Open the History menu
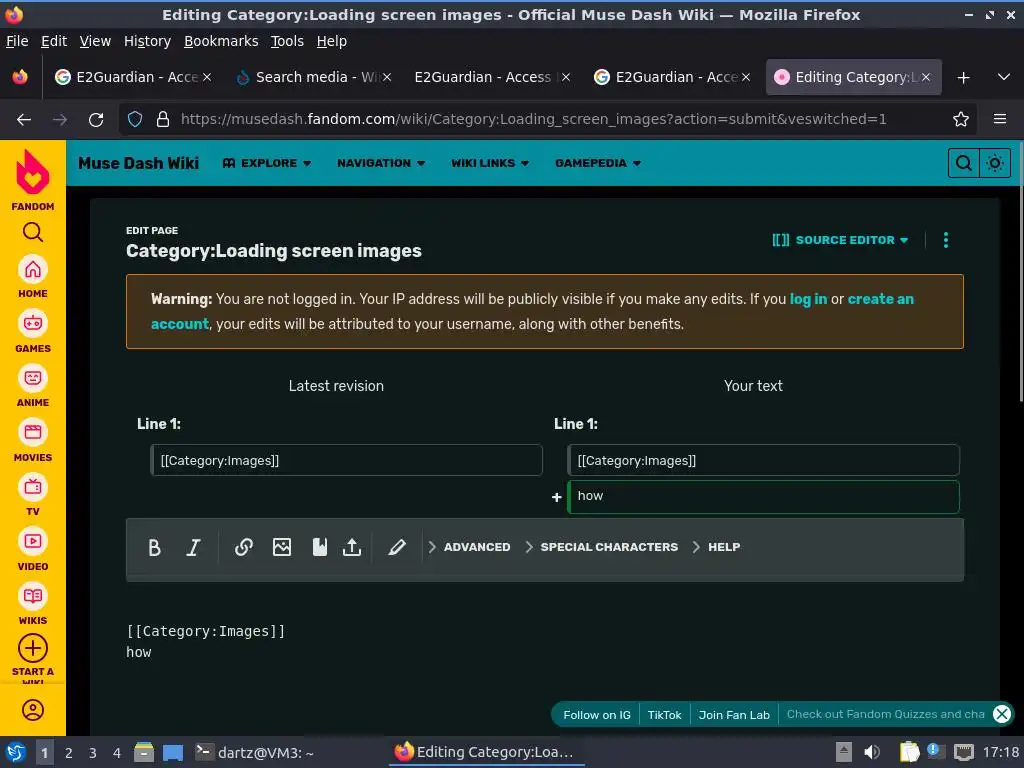 [147, 41]
